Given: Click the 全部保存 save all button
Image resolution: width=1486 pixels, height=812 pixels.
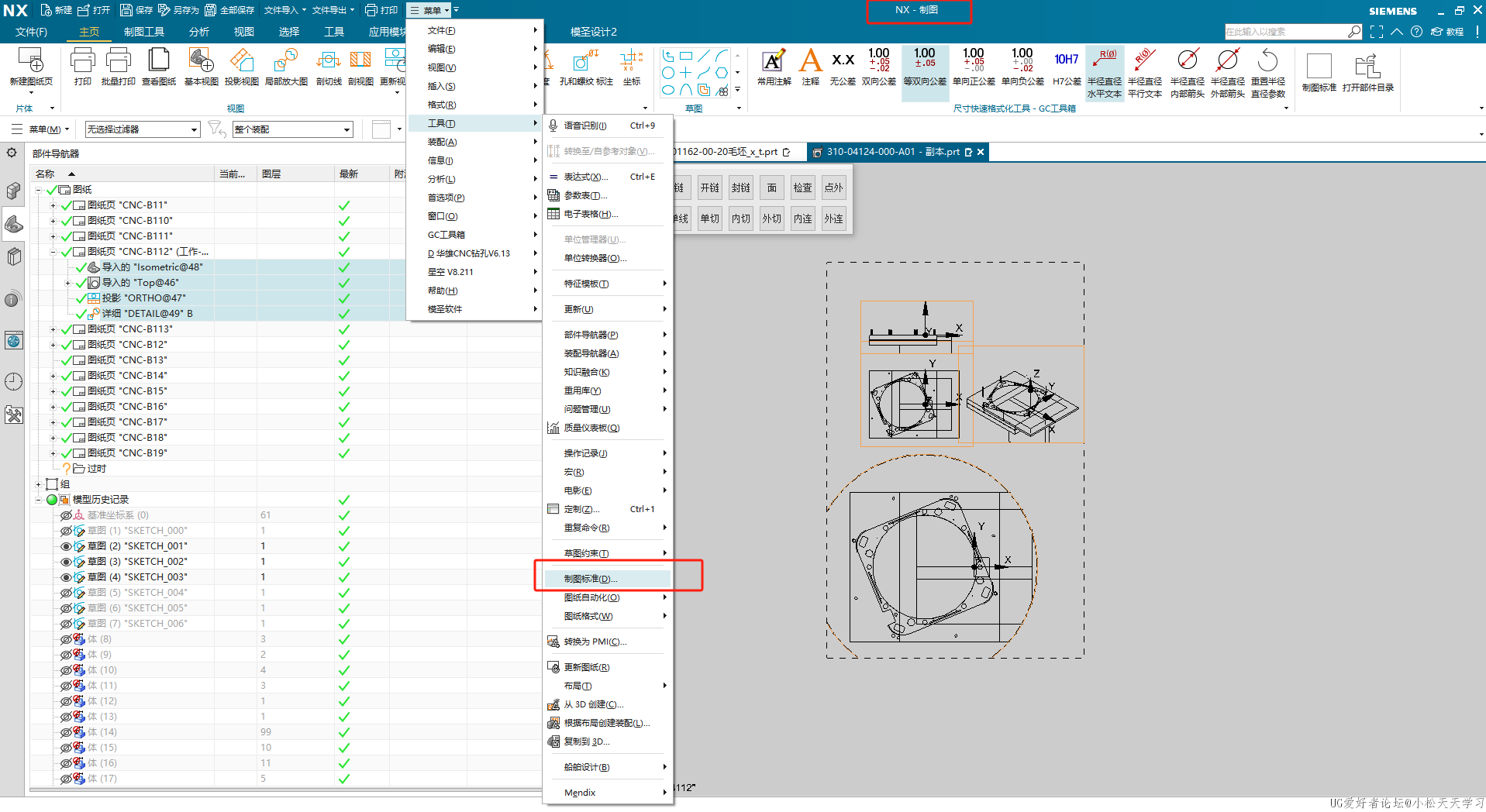Looking at the screenshot, I should 229,10.
